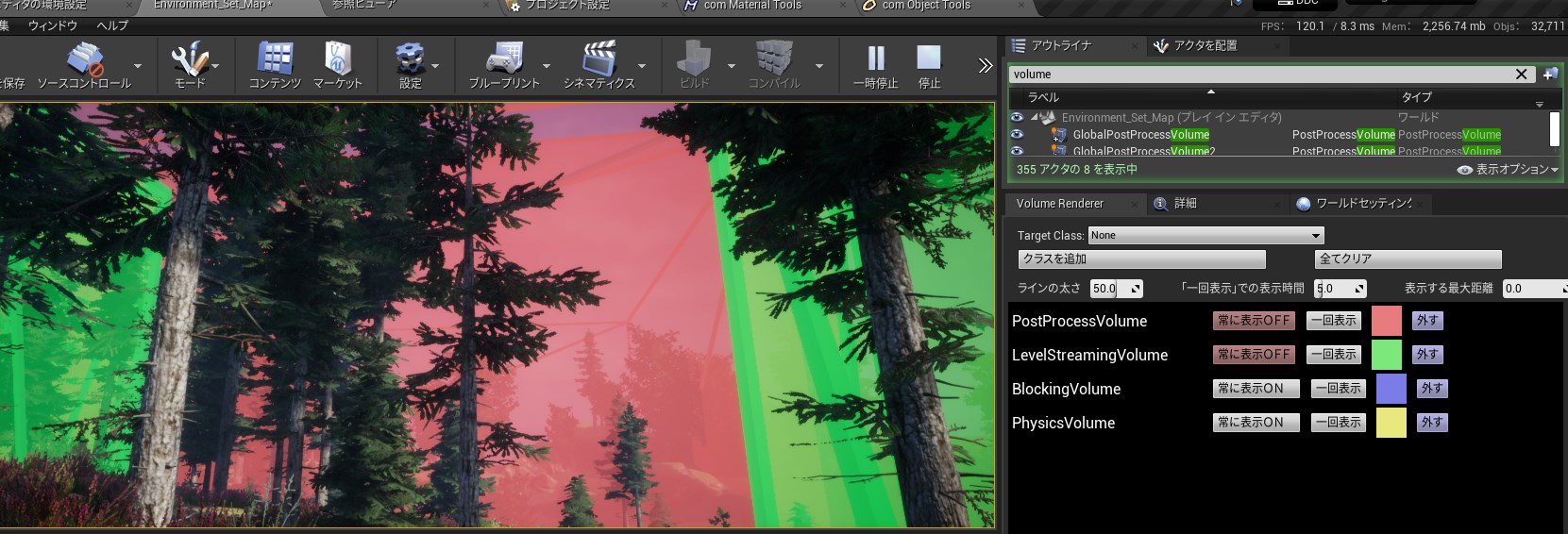Open the Content browser icon
Screen dimensions: 1568x534
[x=275, y=61]
